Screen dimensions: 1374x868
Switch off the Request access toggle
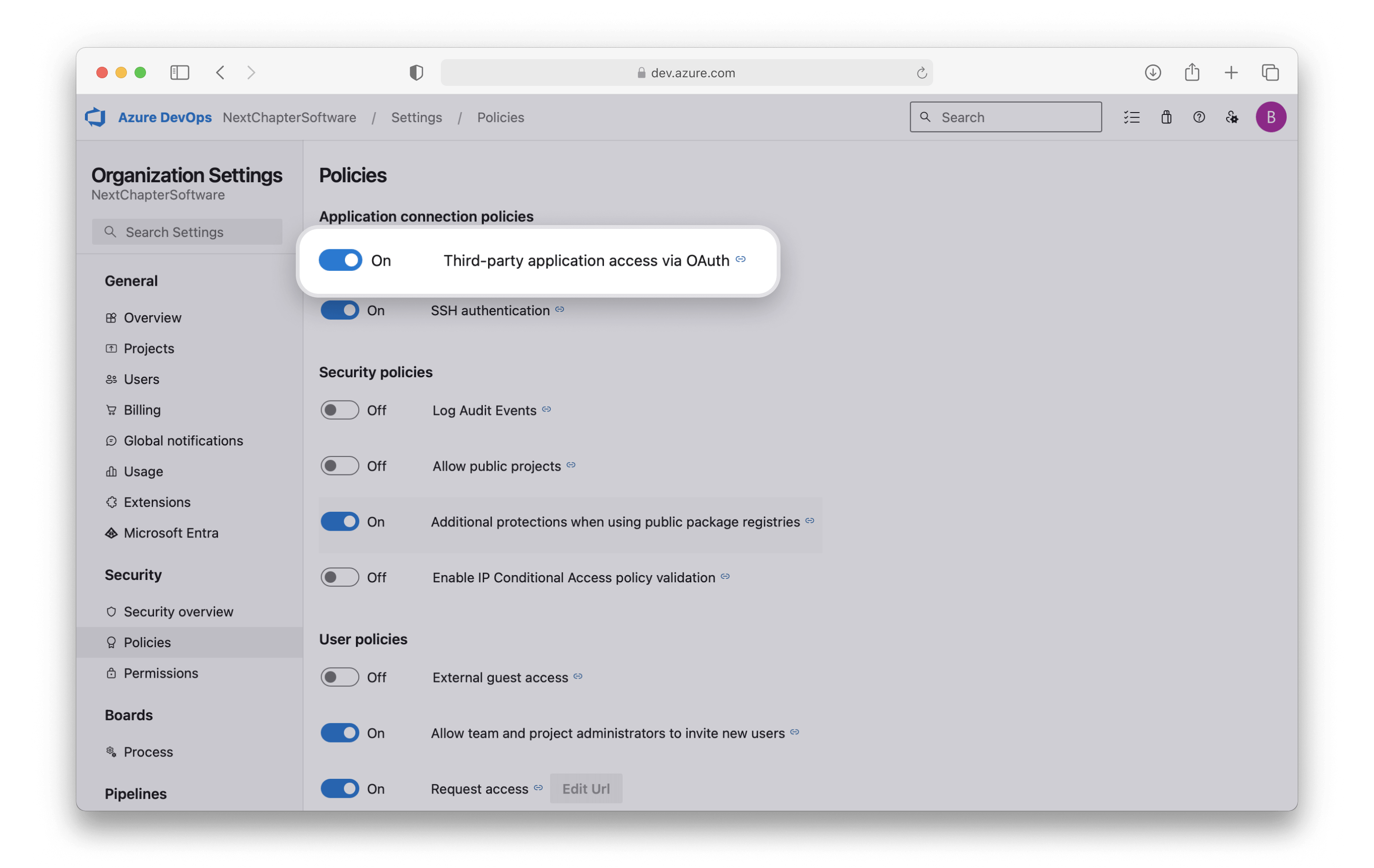[x=340, y=789]
